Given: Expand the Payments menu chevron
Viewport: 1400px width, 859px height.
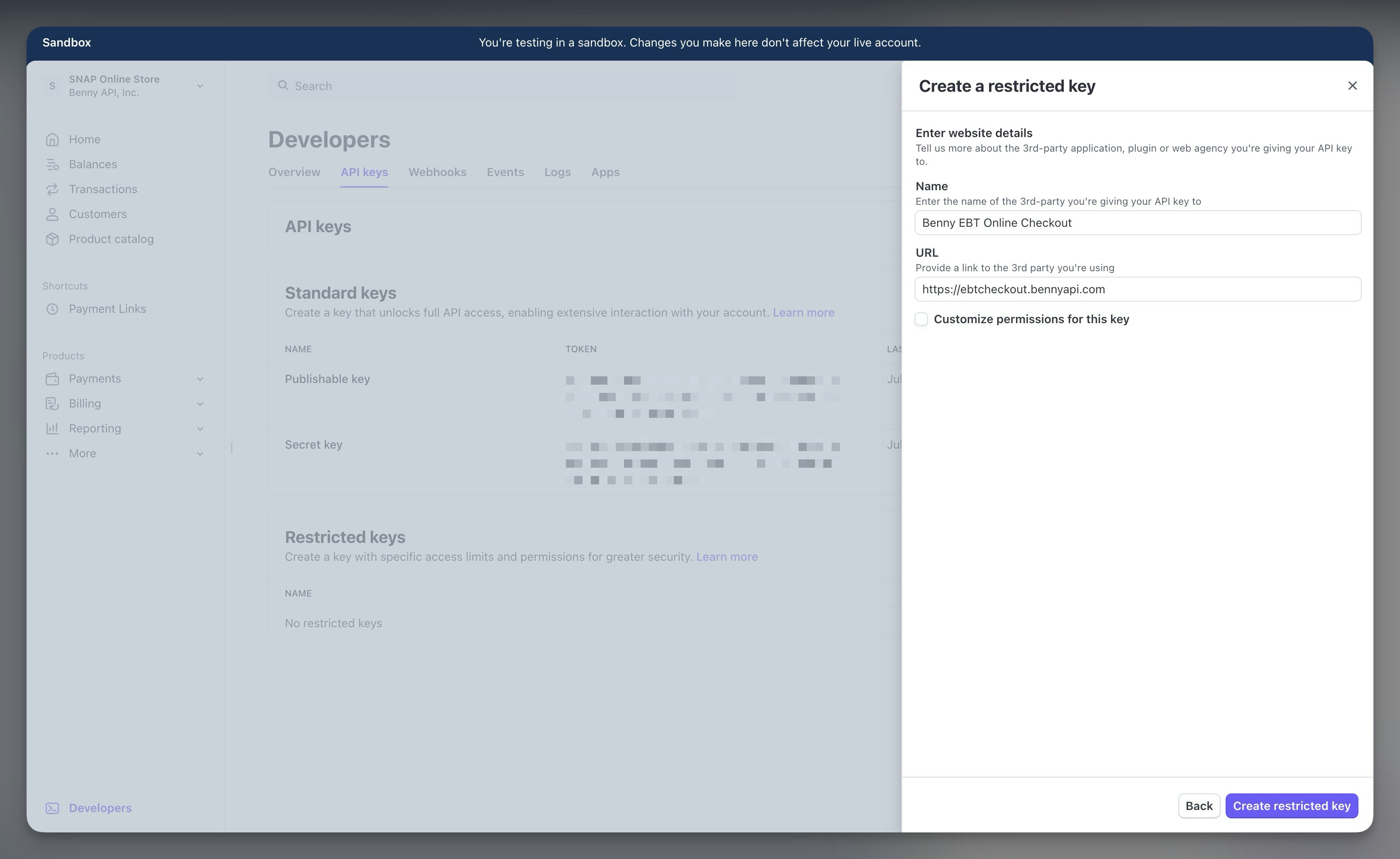Looking at the screenshot, I should pyautogui.click(x=200, y=379).
